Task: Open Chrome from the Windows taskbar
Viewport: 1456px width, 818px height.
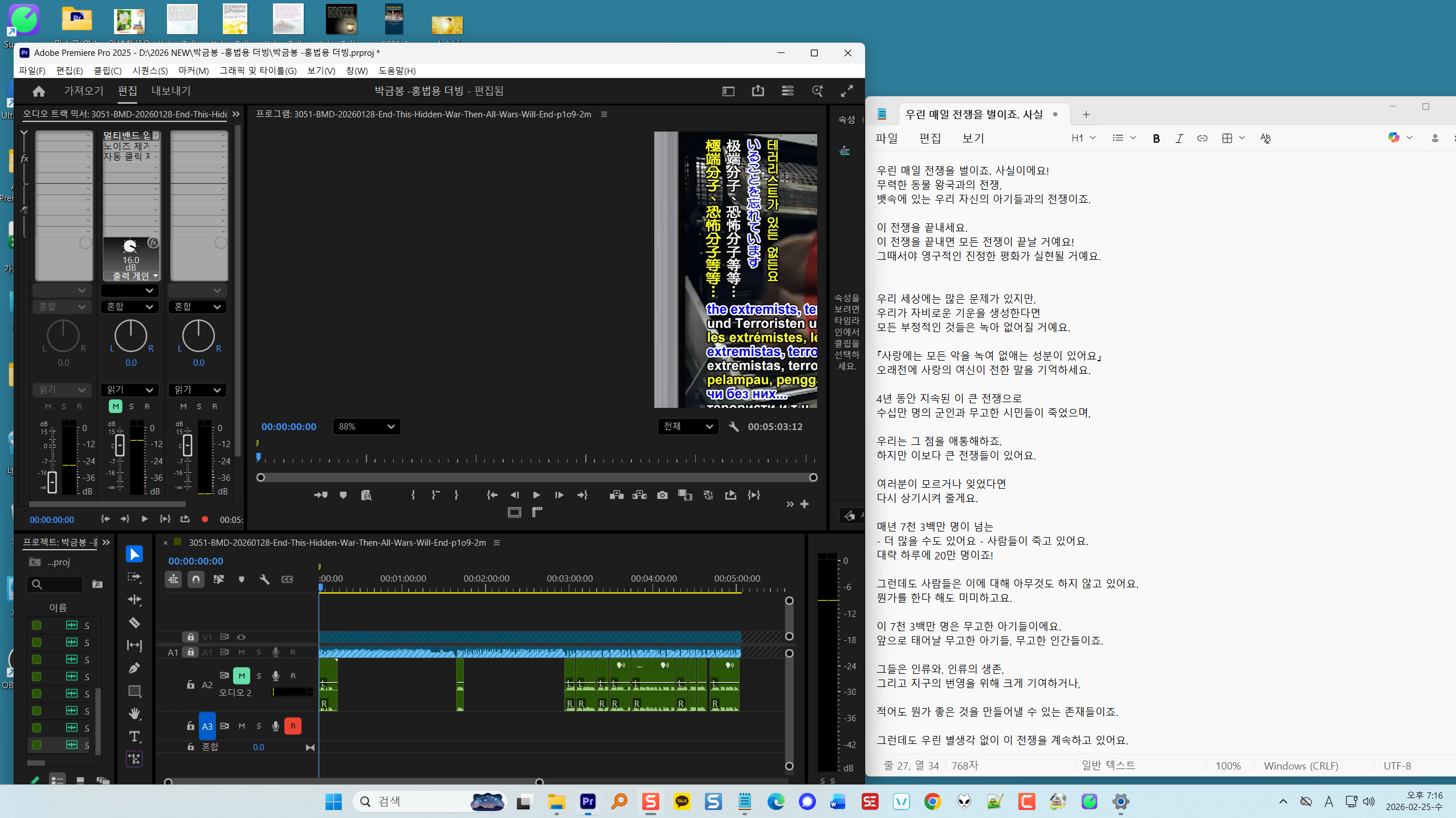Action: click(x=932, y=801)
